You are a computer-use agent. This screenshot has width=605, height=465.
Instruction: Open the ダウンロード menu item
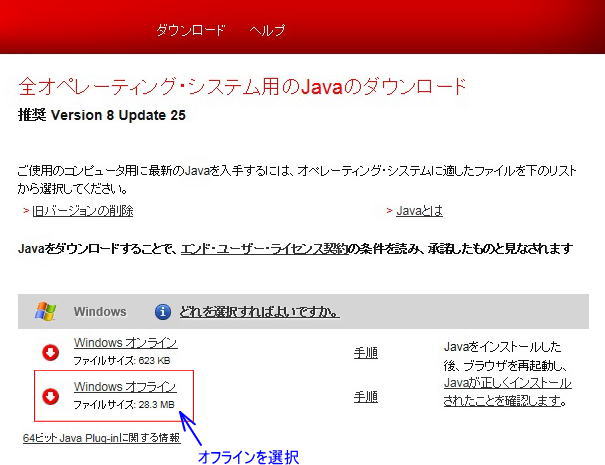191,30
